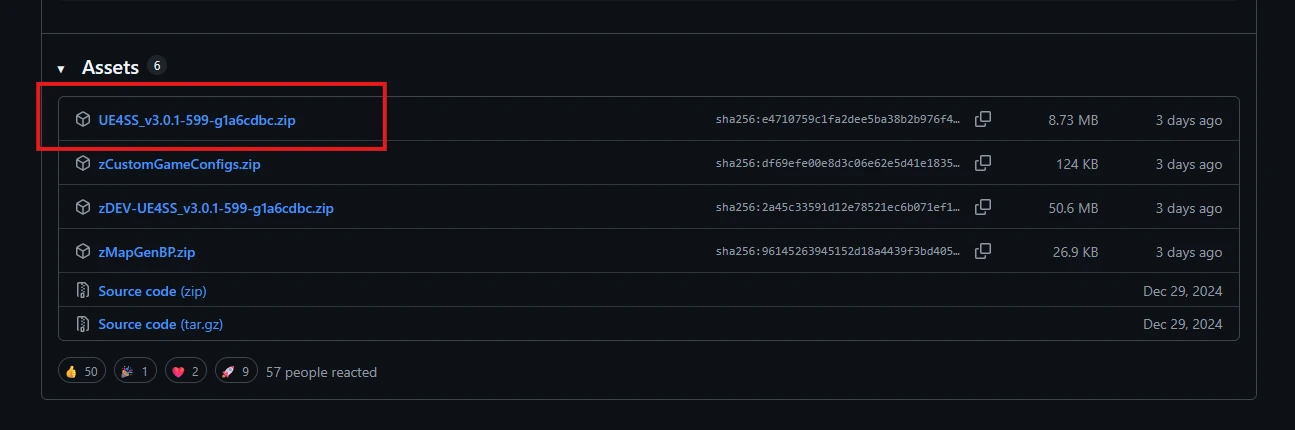Download zCustomGameConfigs.zip file
The width and height of the screenshot is (1295, 430).
(x=179, y=164)
